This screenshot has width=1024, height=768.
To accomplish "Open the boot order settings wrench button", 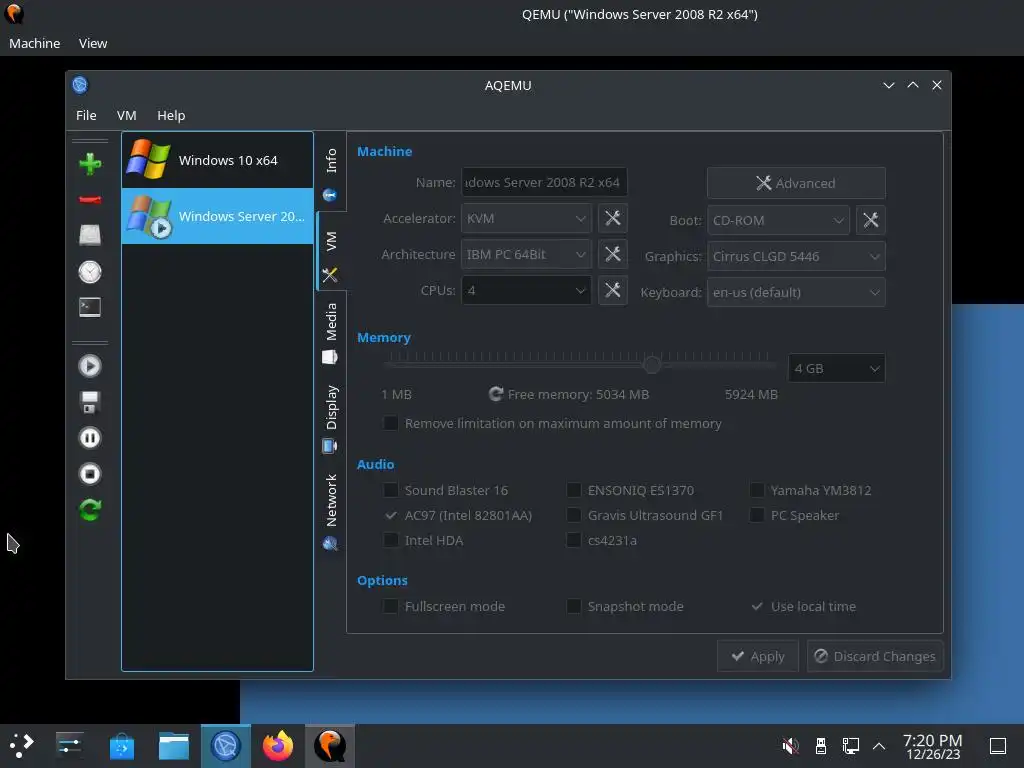I will 871,220.
